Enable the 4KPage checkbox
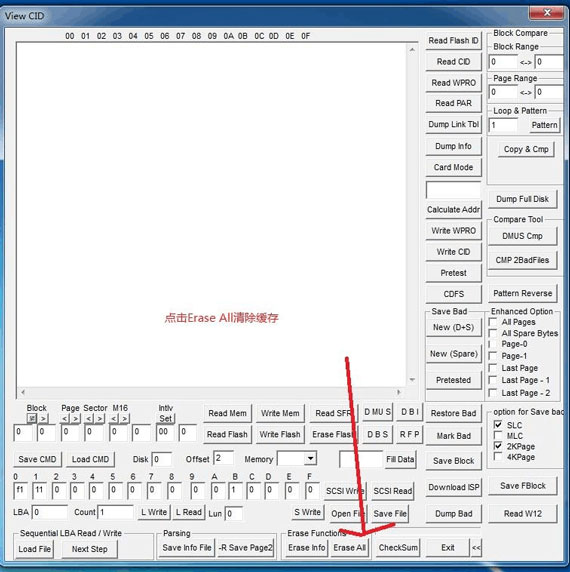Image resolution: width=570 pixels, height=572 pixels. (498, 456)
